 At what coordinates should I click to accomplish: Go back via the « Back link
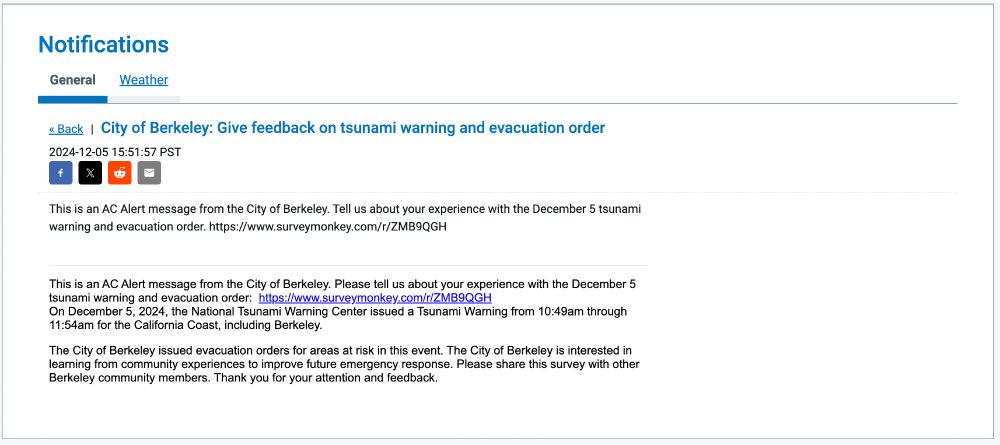66,129
